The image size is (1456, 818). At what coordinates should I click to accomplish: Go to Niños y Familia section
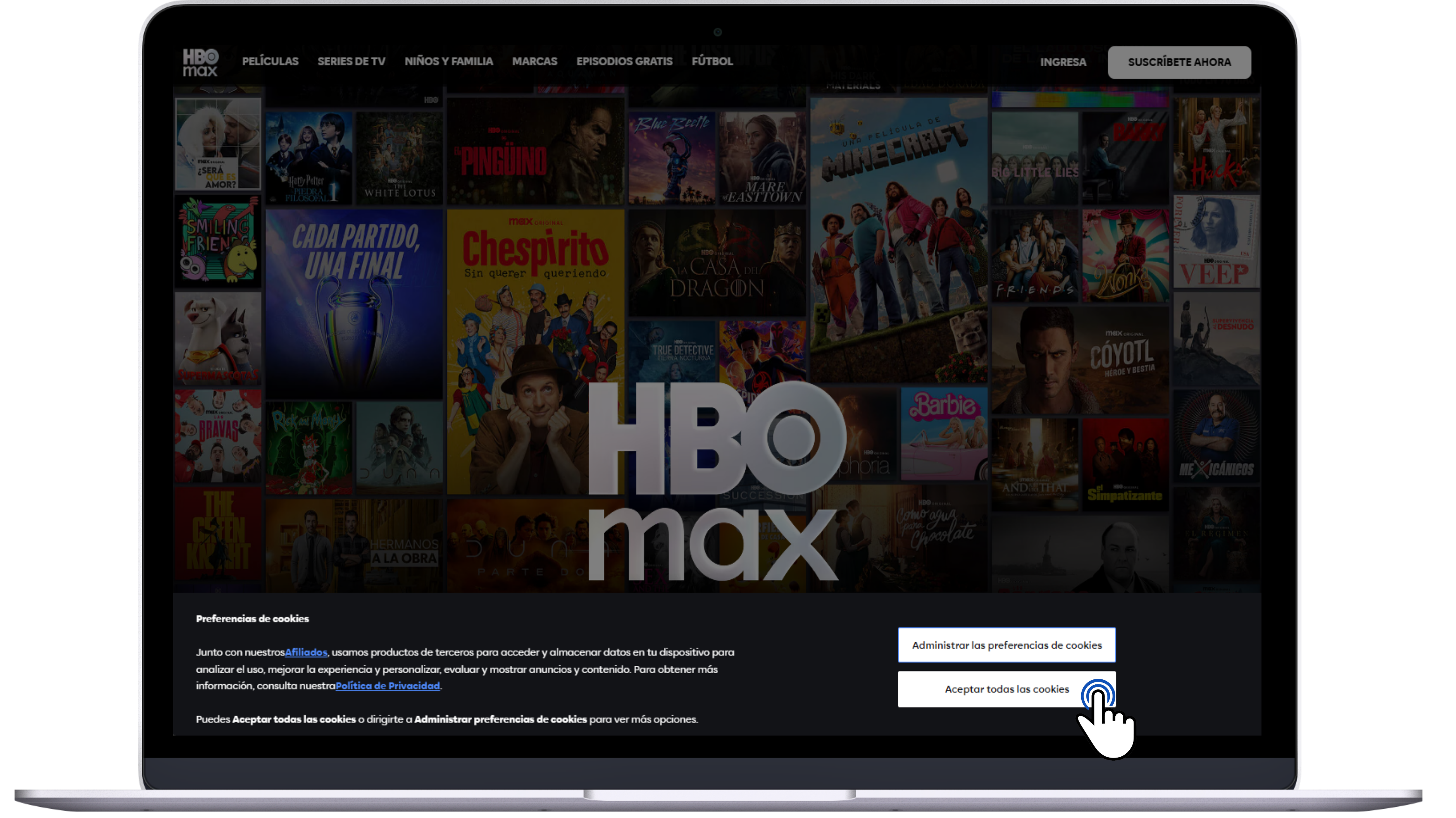tap(448, 62)
